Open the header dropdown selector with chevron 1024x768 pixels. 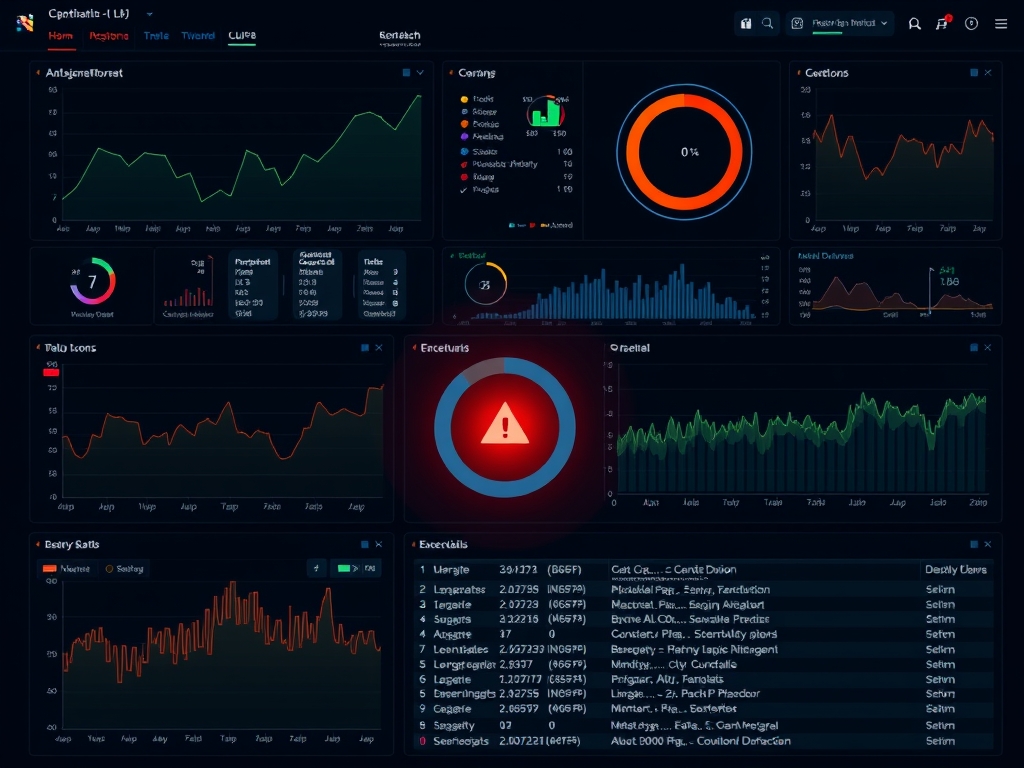click(x=840, y=23)
